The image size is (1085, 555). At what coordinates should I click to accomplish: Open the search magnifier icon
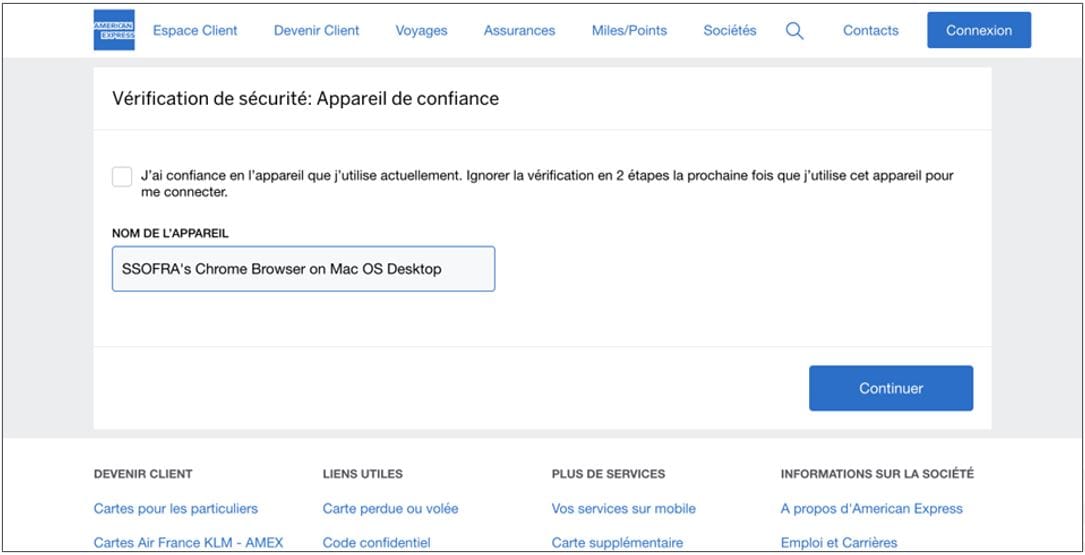794,31
